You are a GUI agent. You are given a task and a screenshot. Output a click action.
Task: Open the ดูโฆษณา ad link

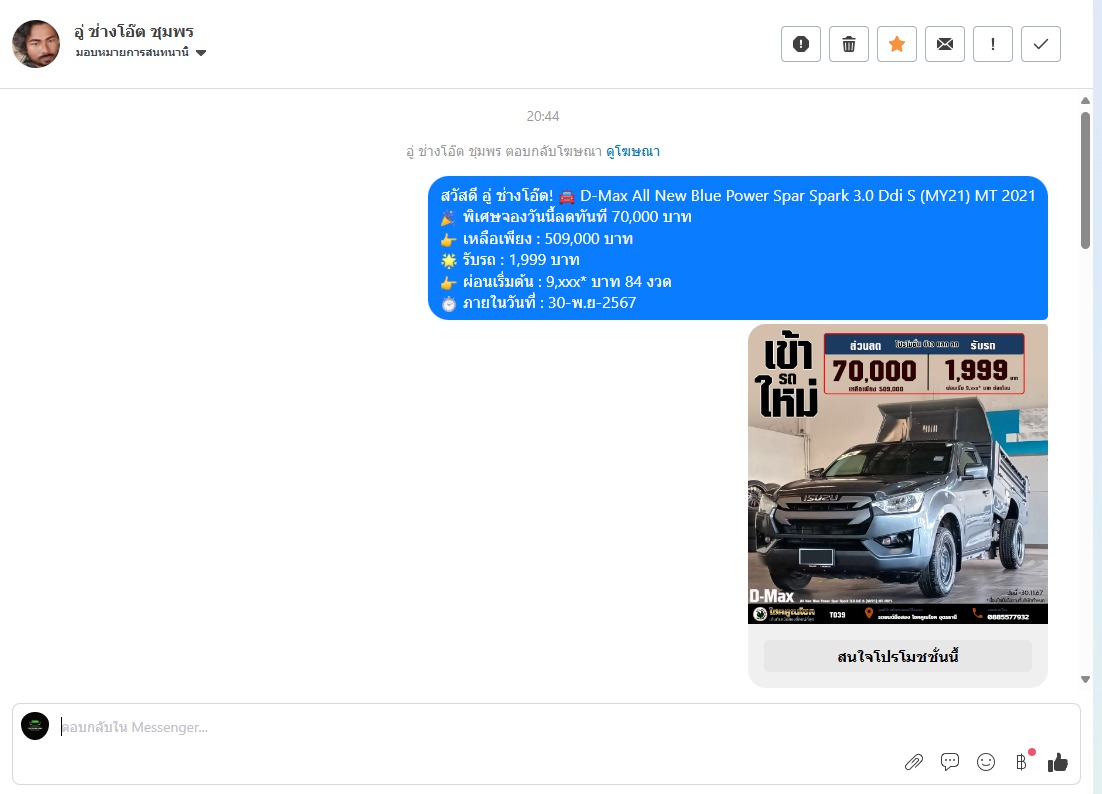pyautogui.click(x=633, y=151)
